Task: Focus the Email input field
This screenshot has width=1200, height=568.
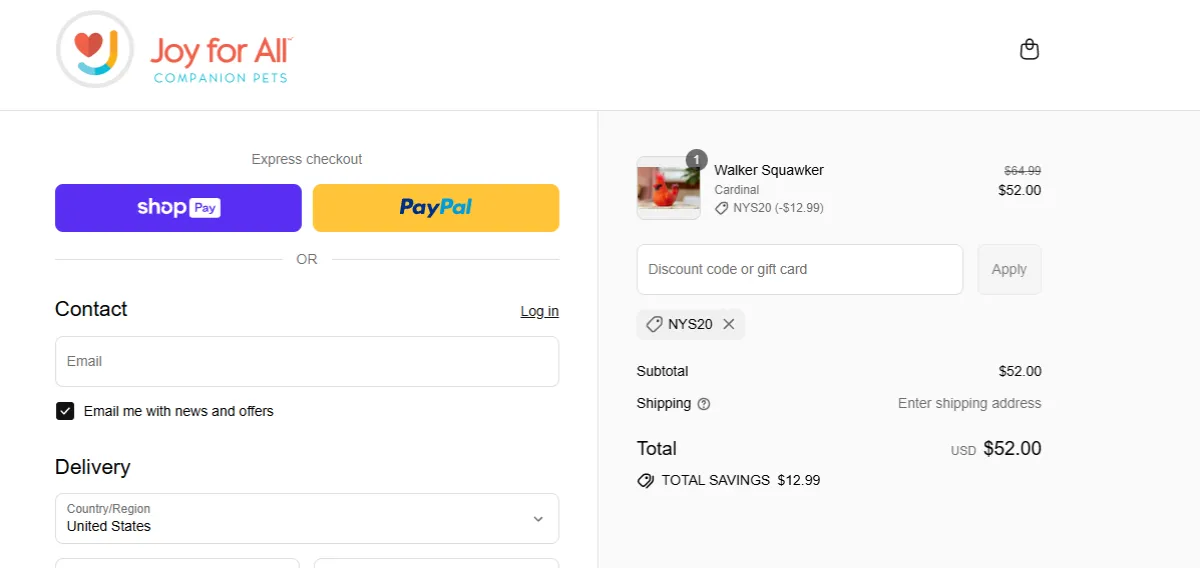Action: click(x=307, y=361)
